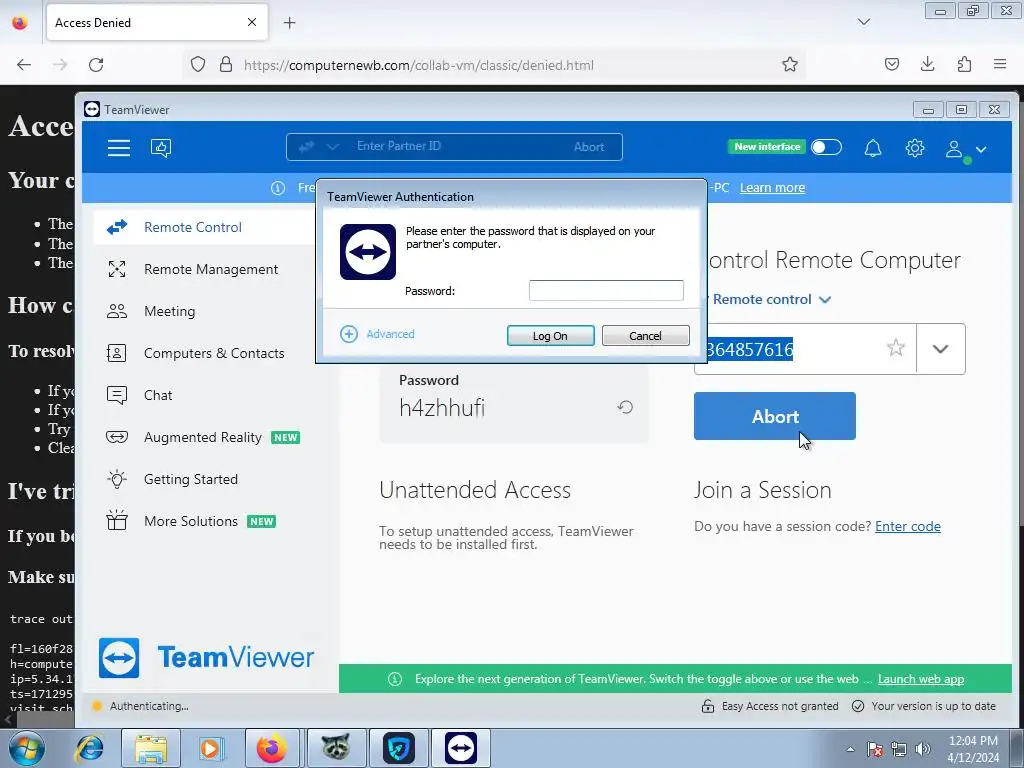Click Abort in the top partner ID bar
The width and height of the screenshot is (1024, 768).
589,147
